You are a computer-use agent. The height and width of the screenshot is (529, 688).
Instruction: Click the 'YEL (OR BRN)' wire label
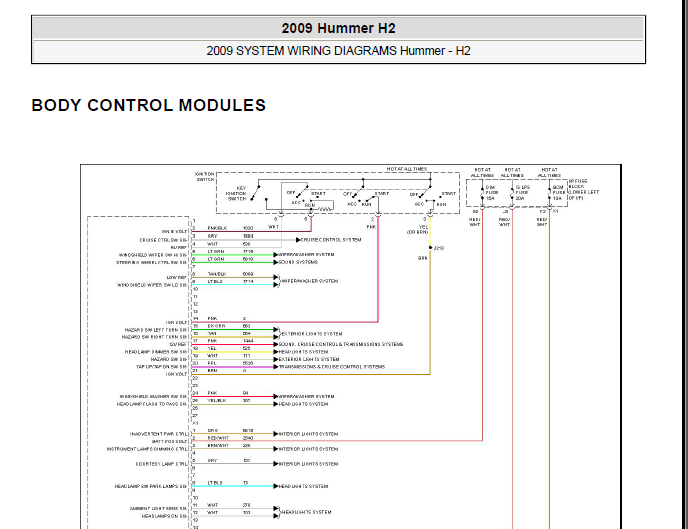418,230
